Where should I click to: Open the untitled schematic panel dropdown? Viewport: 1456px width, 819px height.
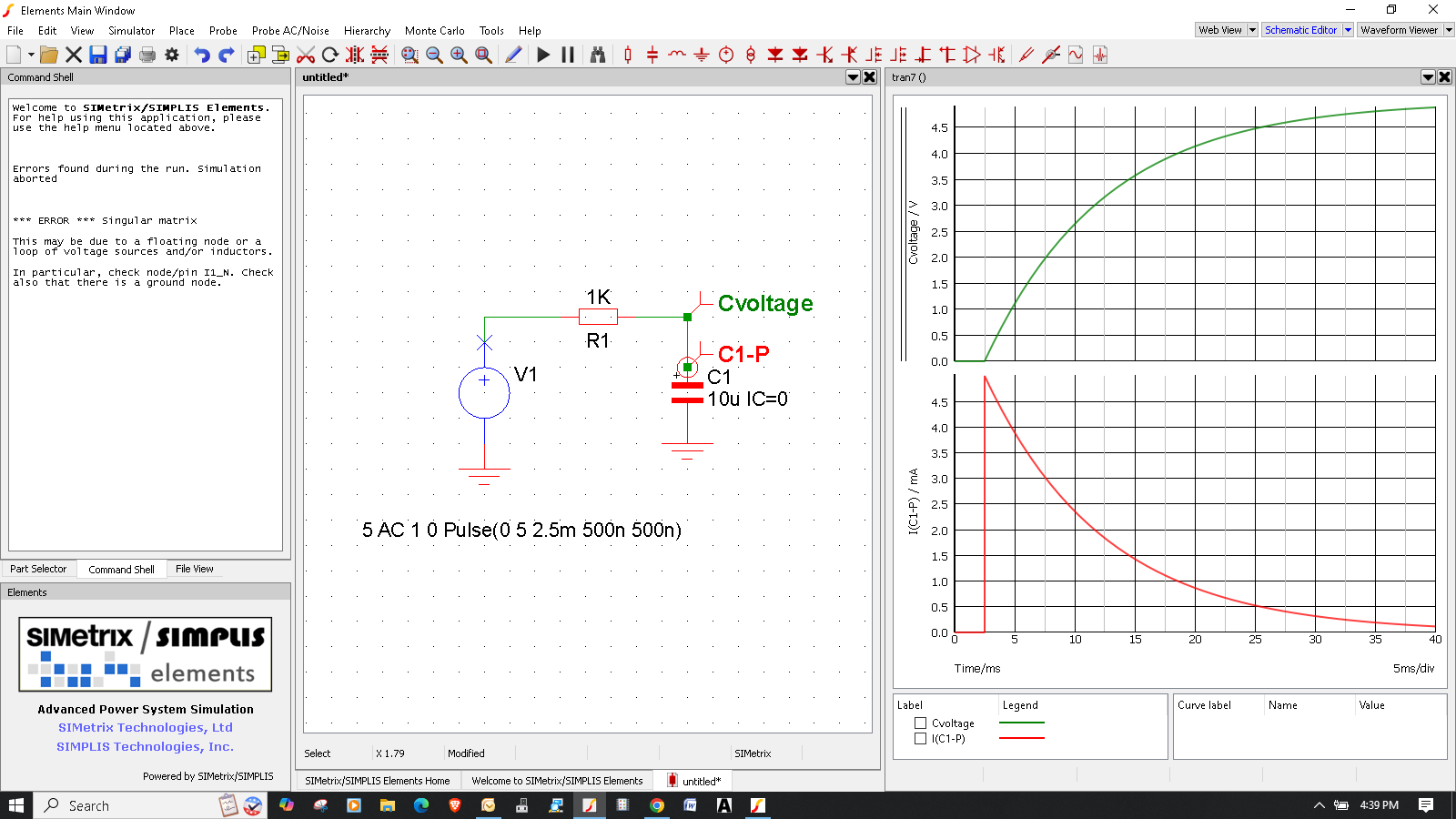pyautogui.click(x=854, y=77)
